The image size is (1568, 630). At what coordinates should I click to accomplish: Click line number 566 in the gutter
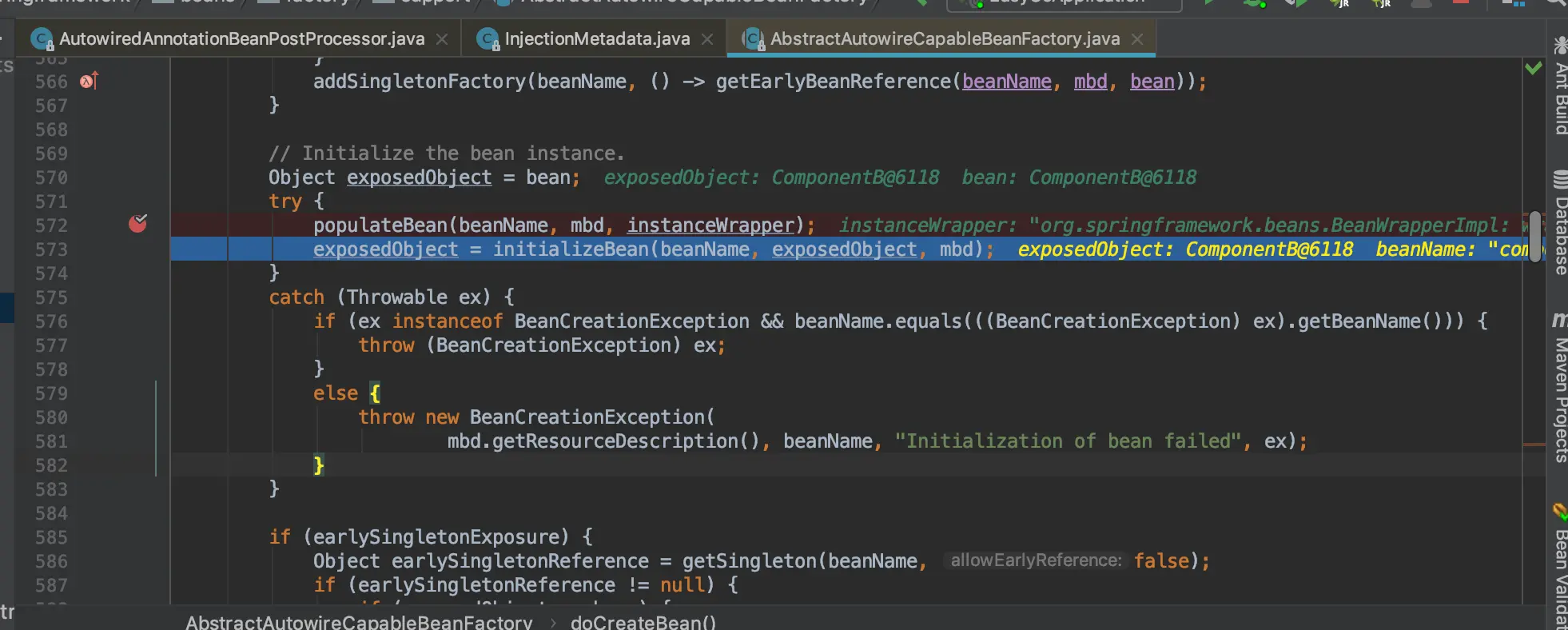click(51, 82)
